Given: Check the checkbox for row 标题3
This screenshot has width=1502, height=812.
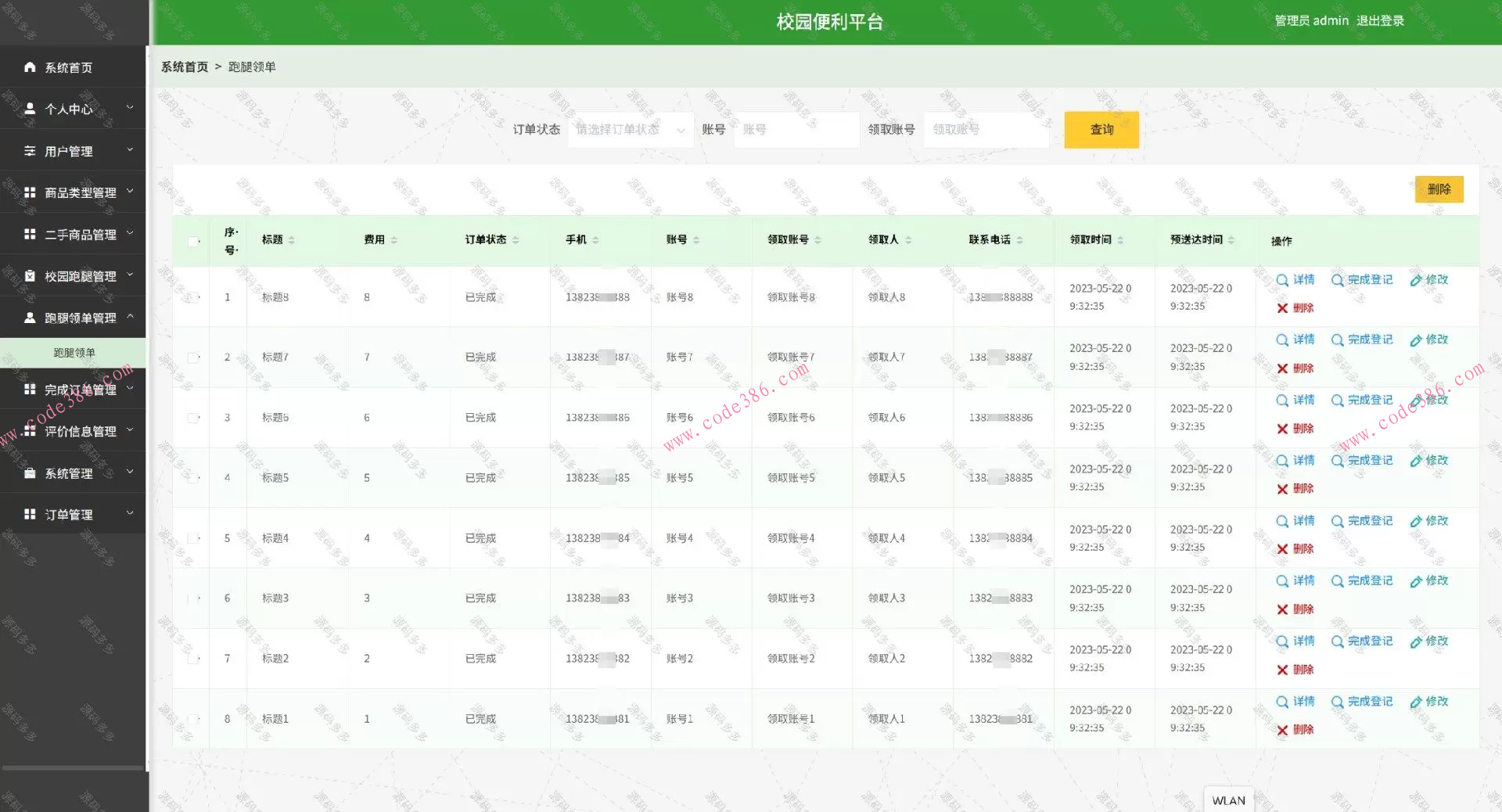Looking at the screenshot, I should (193, 598).
